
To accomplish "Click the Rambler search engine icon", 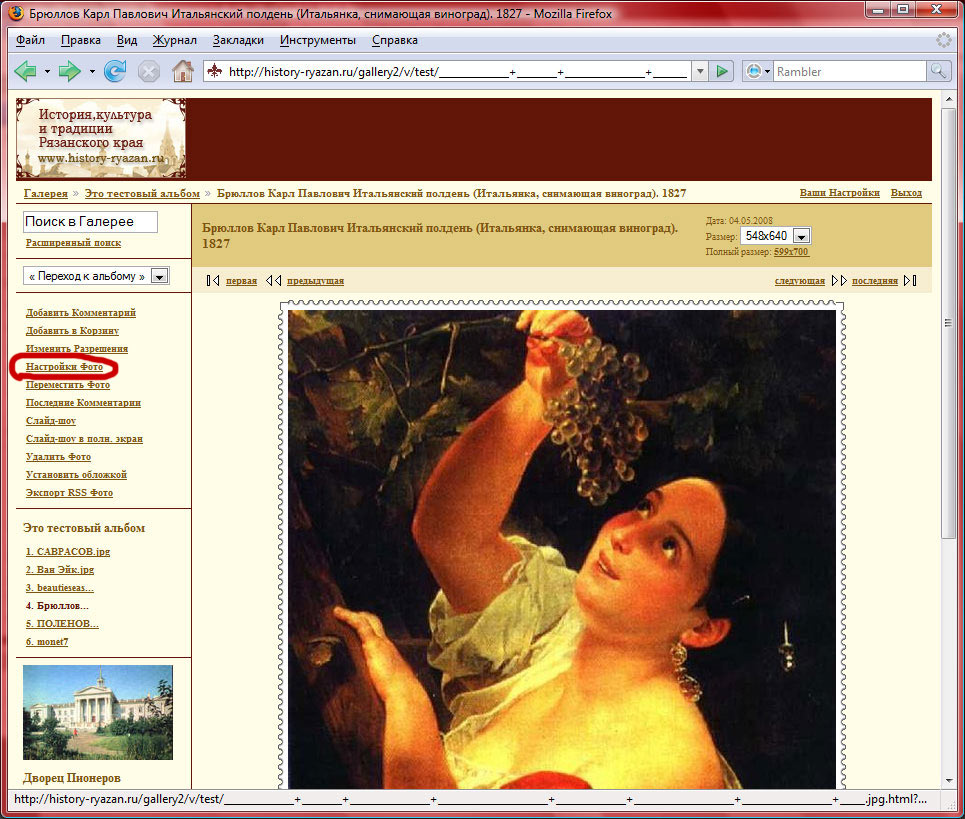I will [753, 71].
